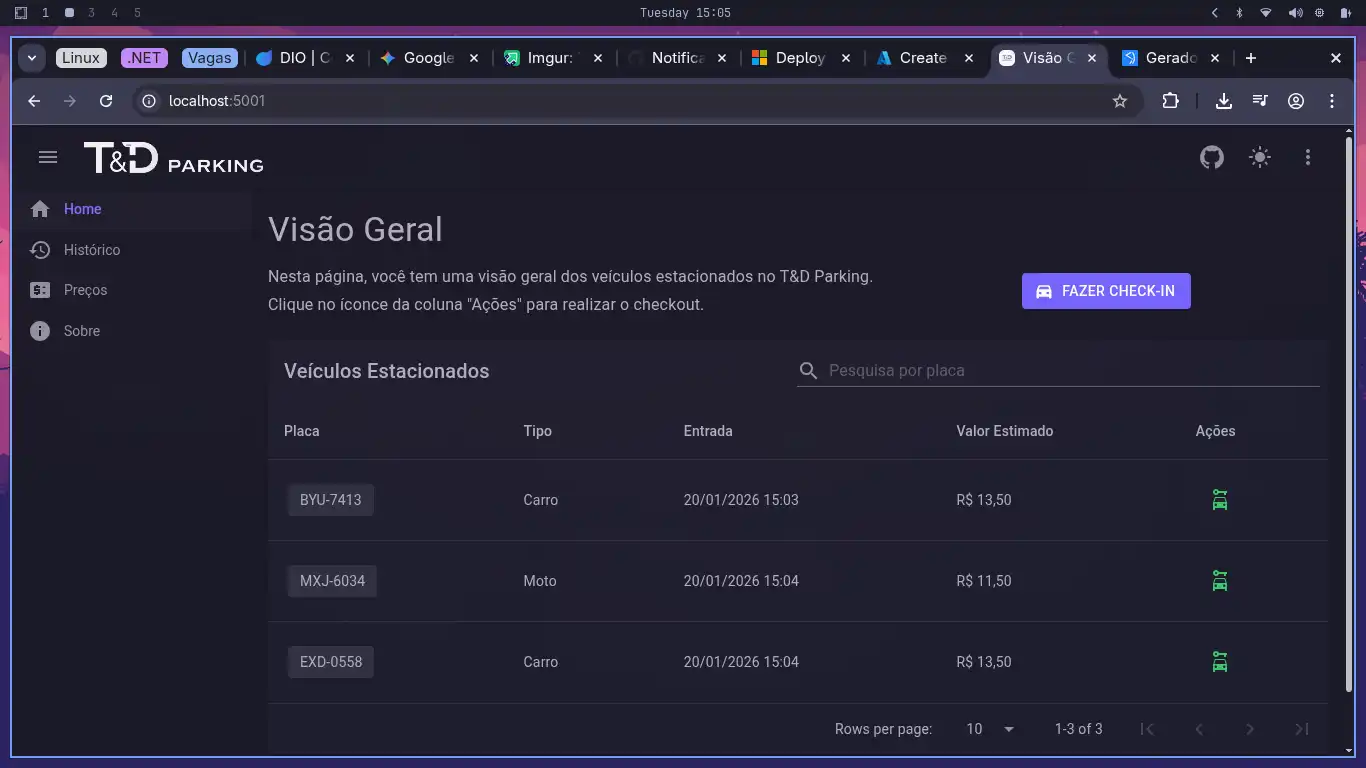This screenshot has width=1366, height=768.
Task: Expand the Rows per page dropdown
Action: tap(990, 729)
